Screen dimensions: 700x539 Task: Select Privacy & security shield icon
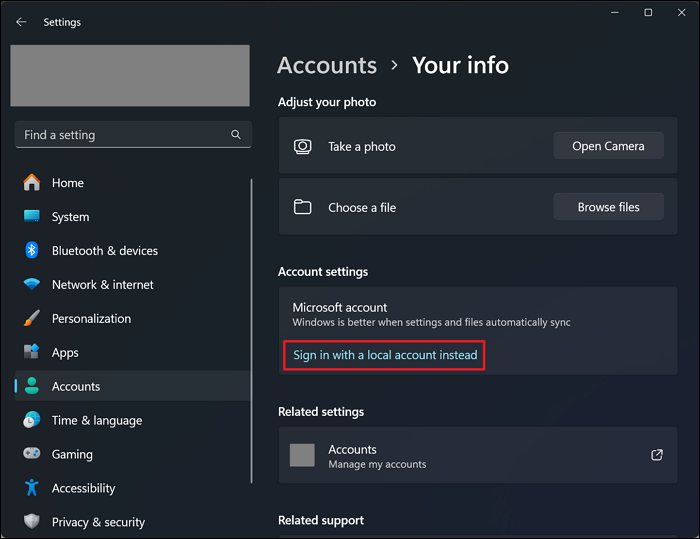32,522
